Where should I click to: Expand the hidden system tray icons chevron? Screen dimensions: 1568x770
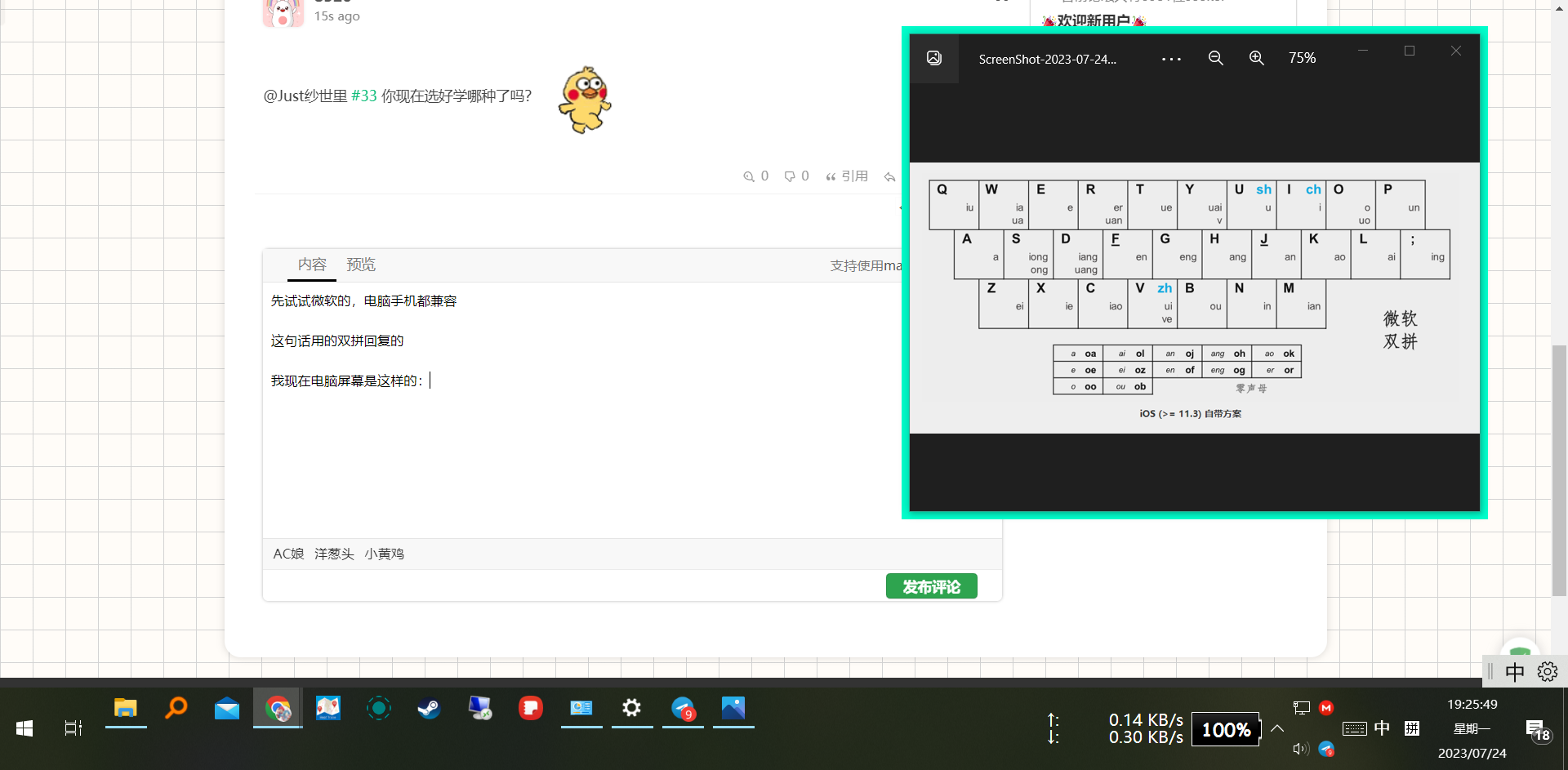tap(1277, 728)
